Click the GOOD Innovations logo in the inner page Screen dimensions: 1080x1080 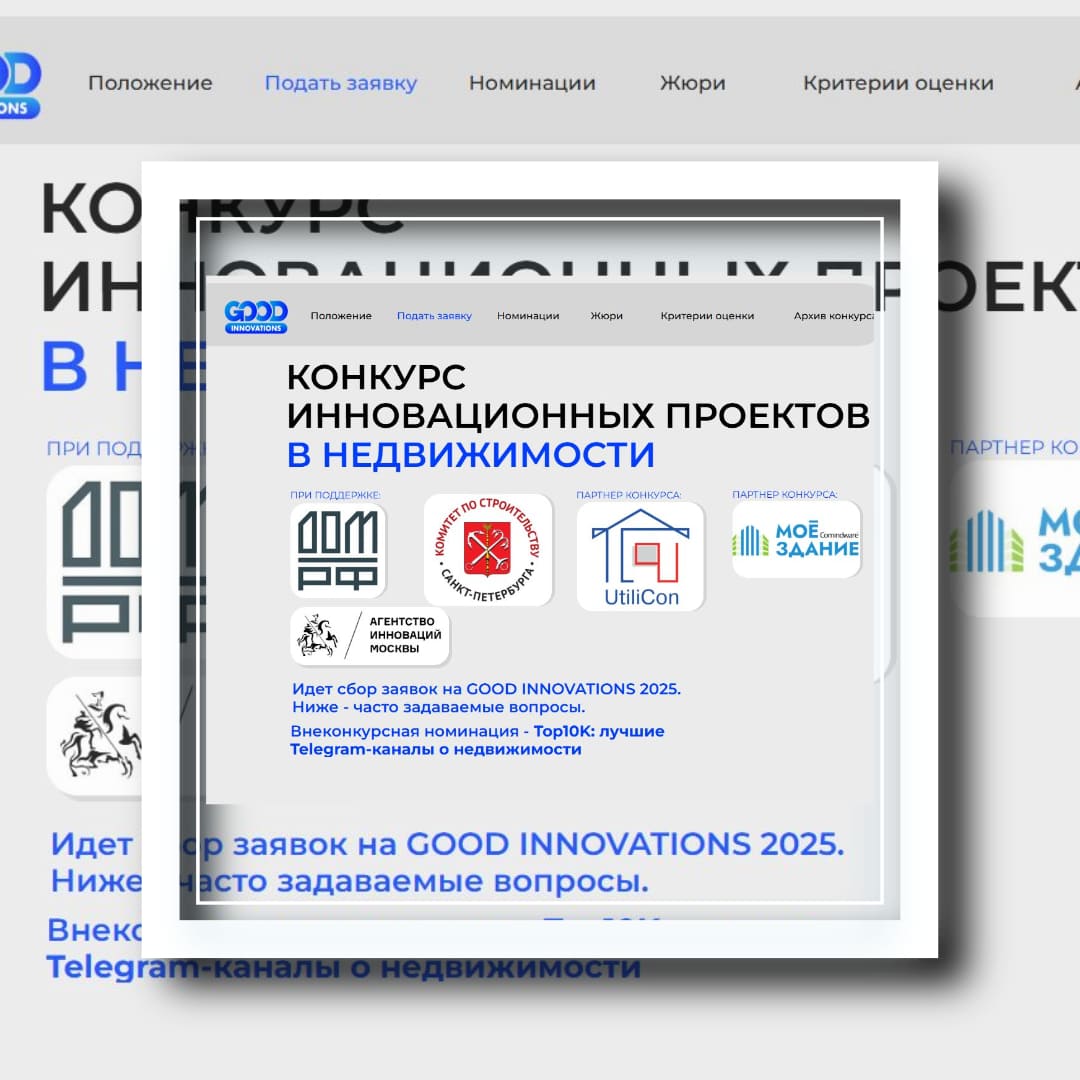256,317
